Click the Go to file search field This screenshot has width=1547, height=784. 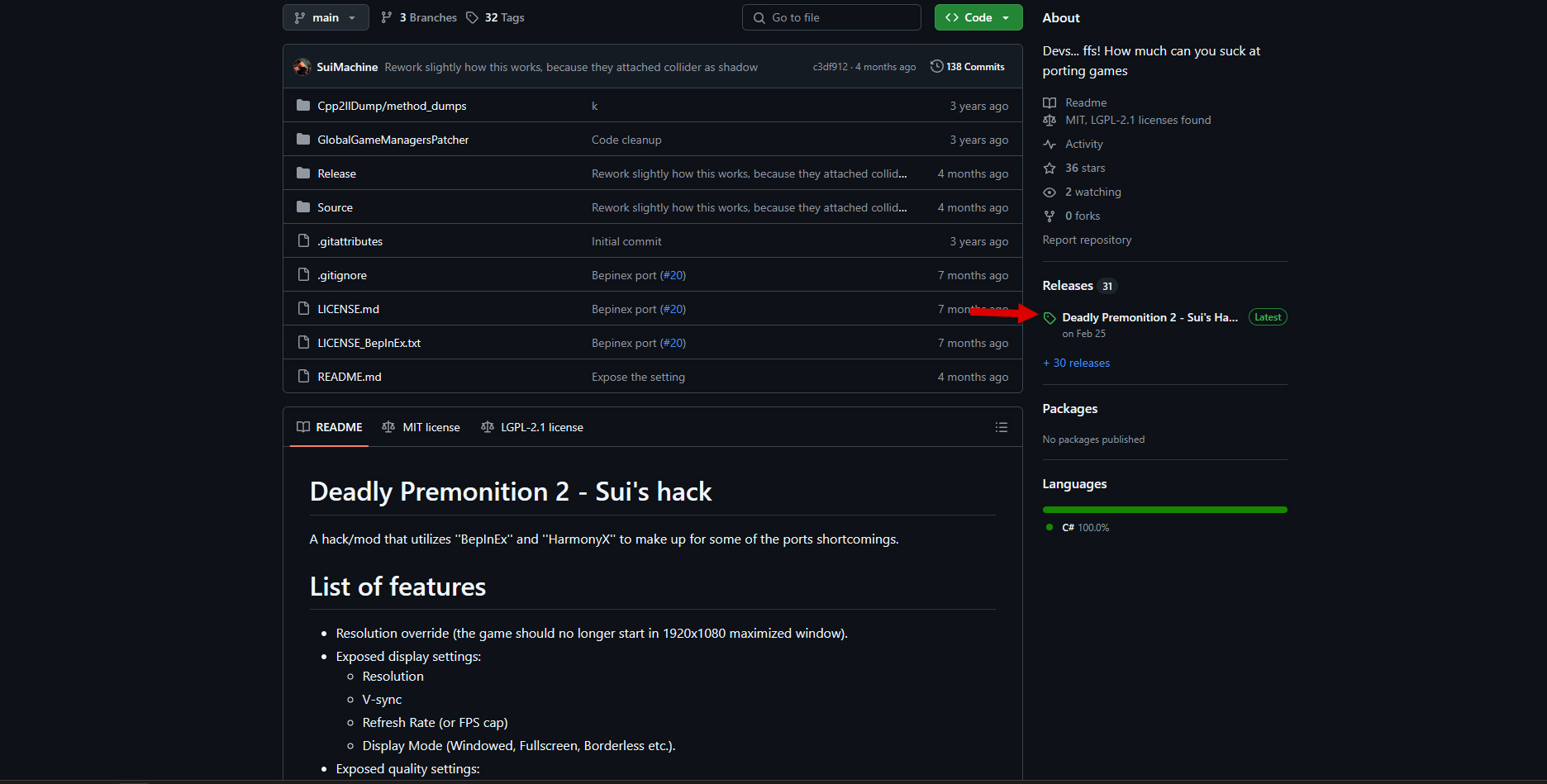831,17
